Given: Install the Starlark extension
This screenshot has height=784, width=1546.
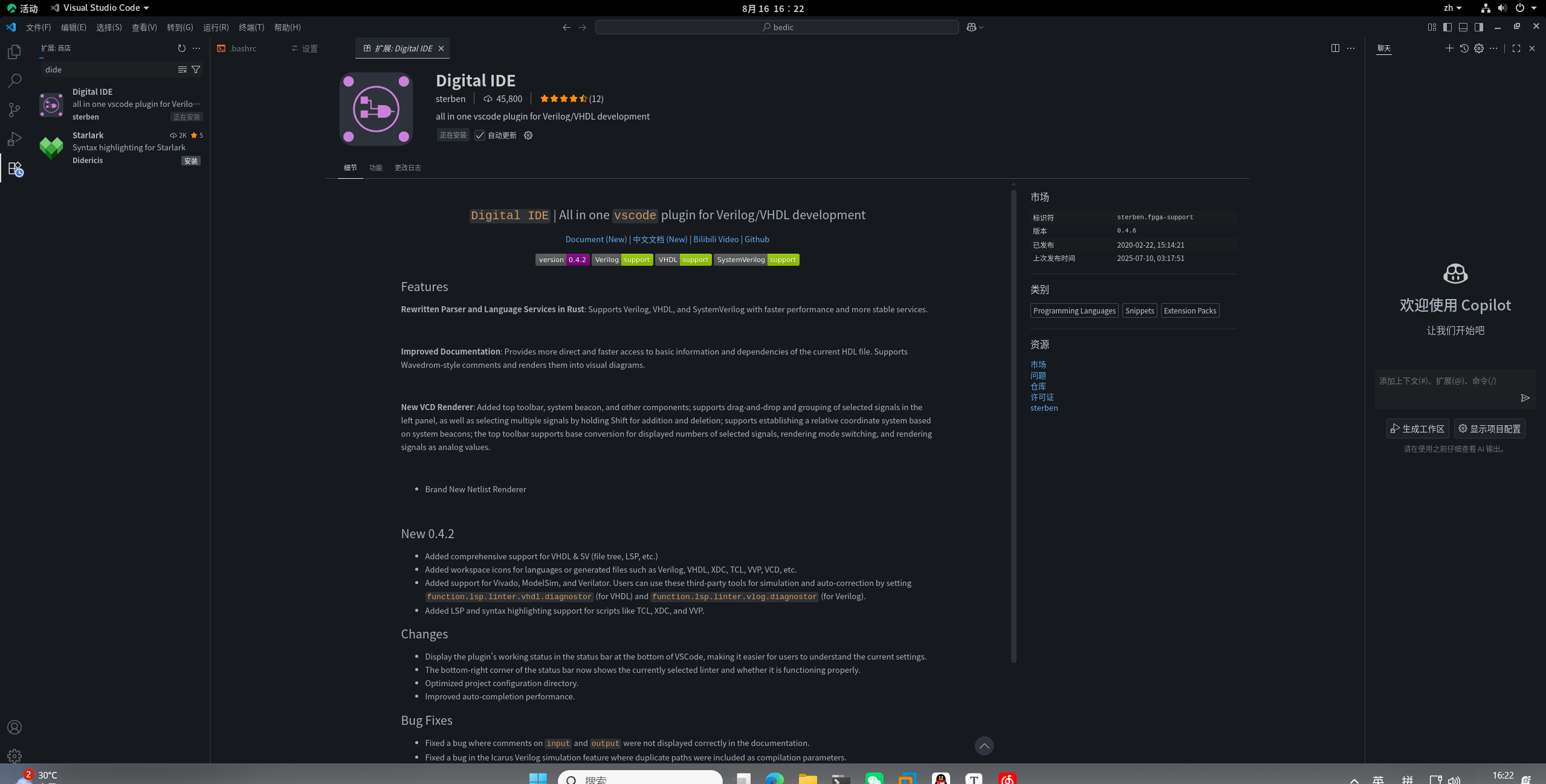Looking at the screenshot, I should pyautogui.click(x=190, y=161).
